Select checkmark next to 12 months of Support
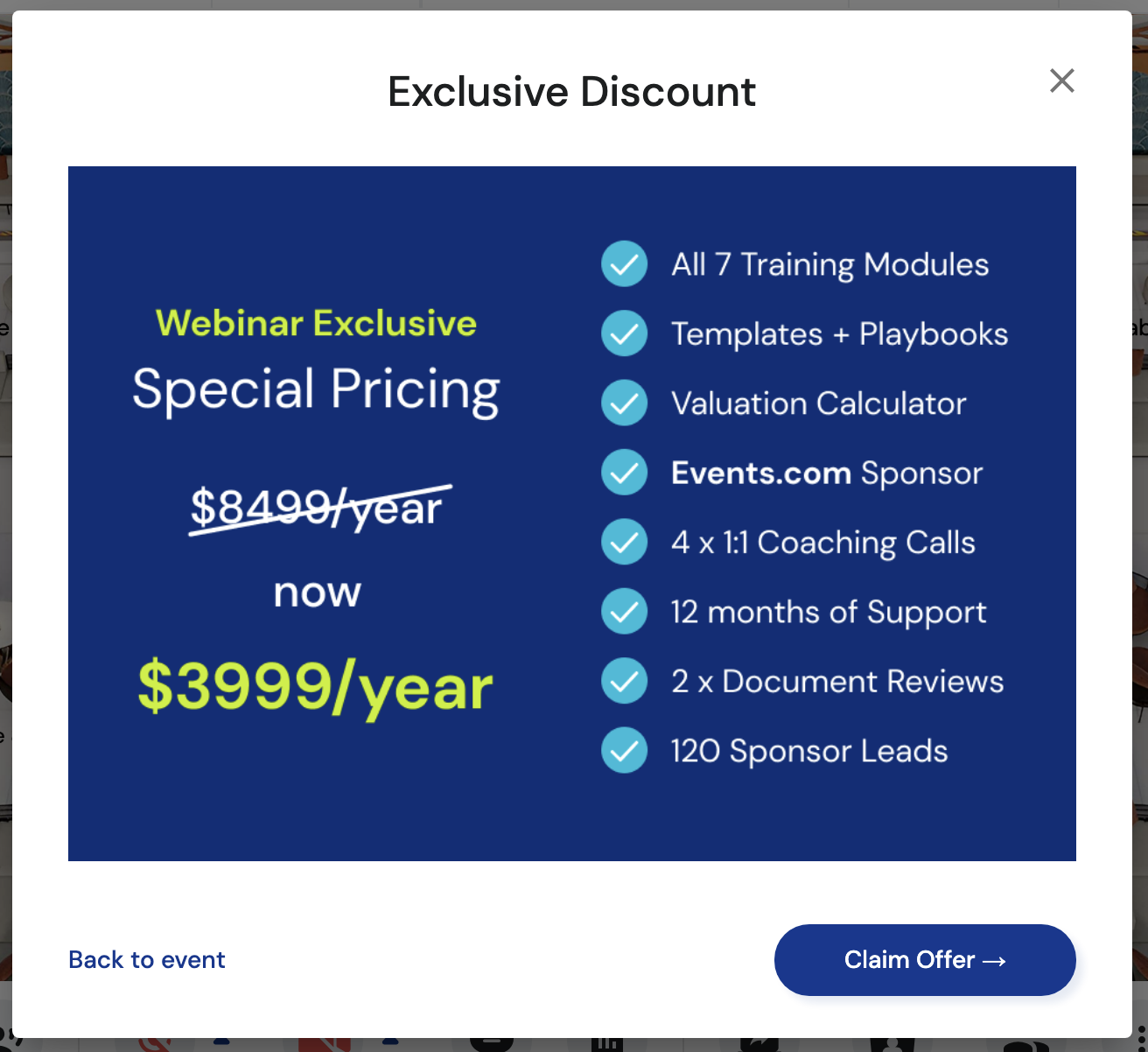The height and width of the screenshot is (1052, 1148). tap(624, 611)
